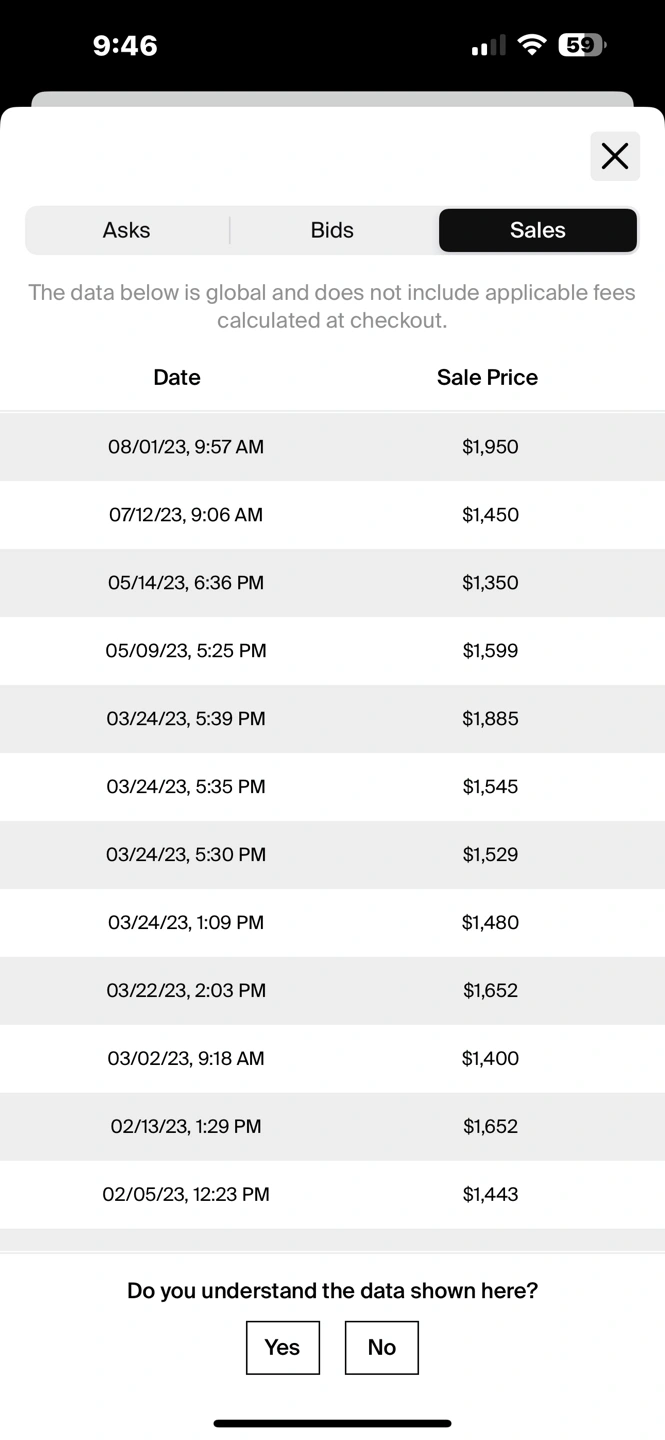Tap Yes to confirm understanding
The width and height of the screenshot is (665, 1440).
(282, 1347)
